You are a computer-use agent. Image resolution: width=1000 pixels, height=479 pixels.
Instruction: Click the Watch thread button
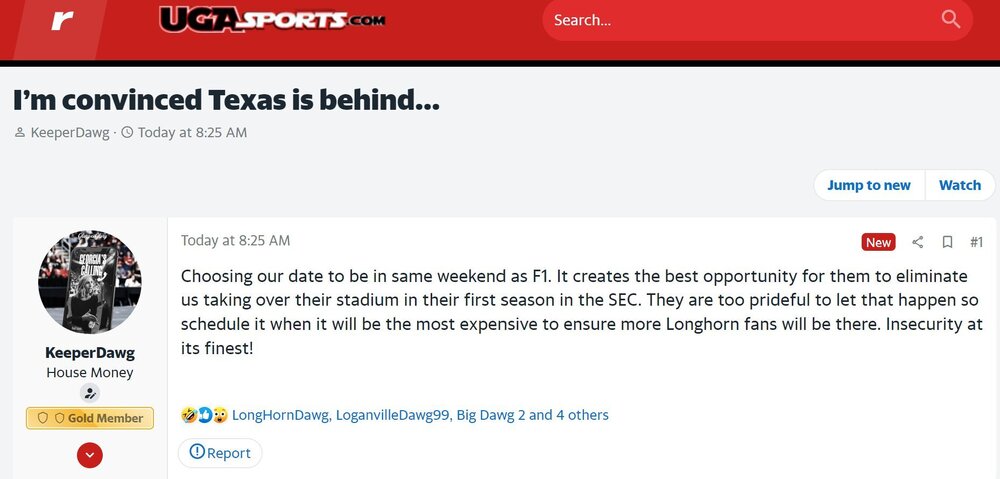959,185
